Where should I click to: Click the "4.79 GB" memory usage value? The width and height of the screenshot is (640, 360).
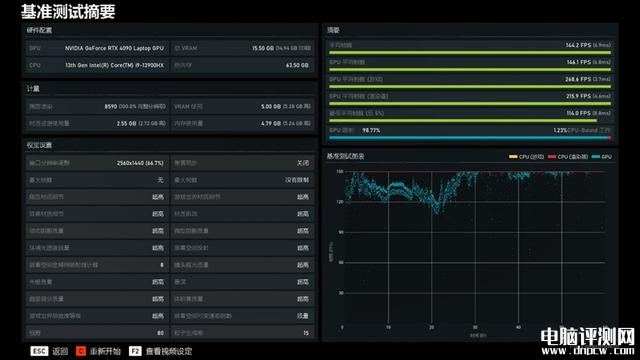271,123
